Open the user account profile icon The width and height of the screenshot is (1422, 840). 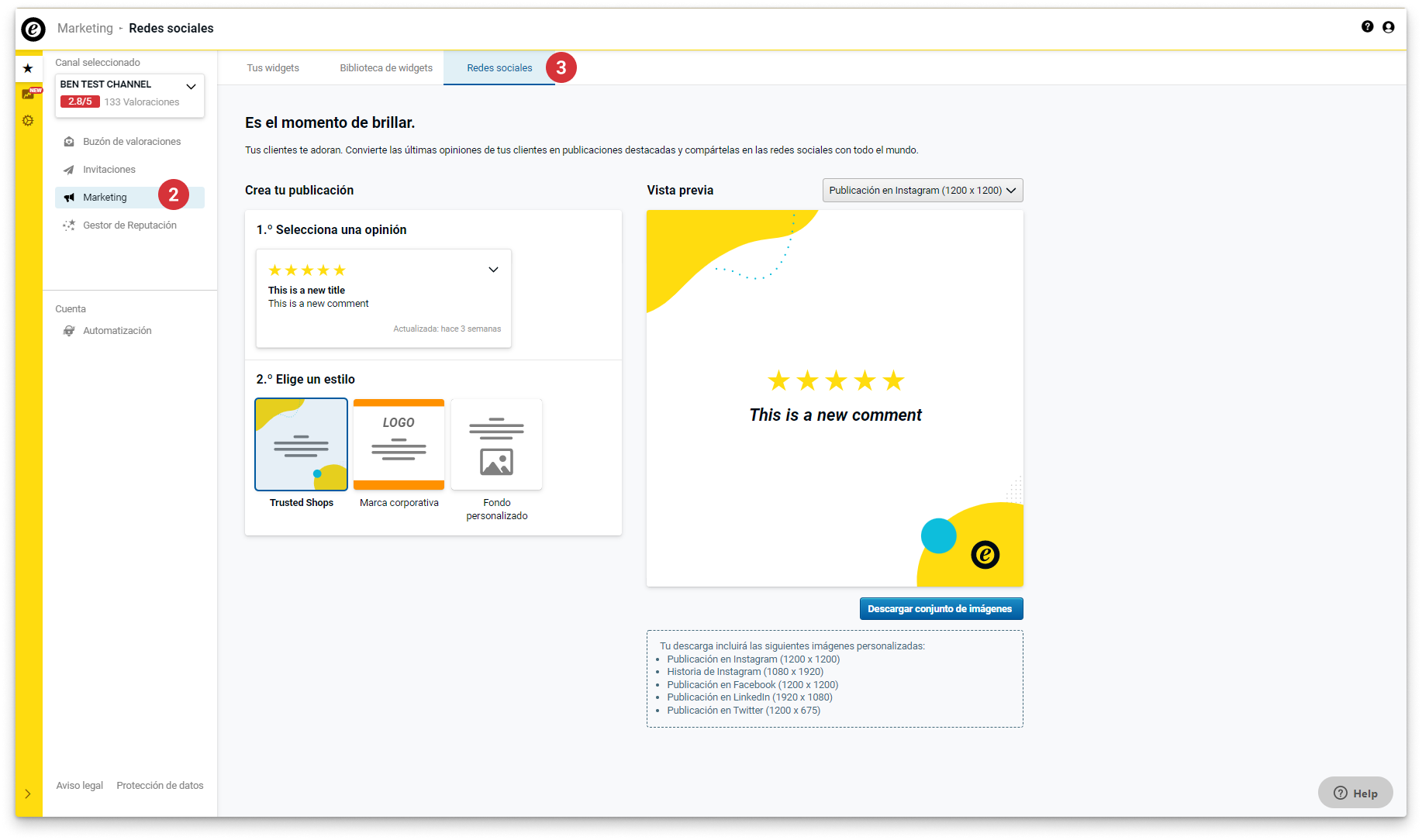point(1388,27)
